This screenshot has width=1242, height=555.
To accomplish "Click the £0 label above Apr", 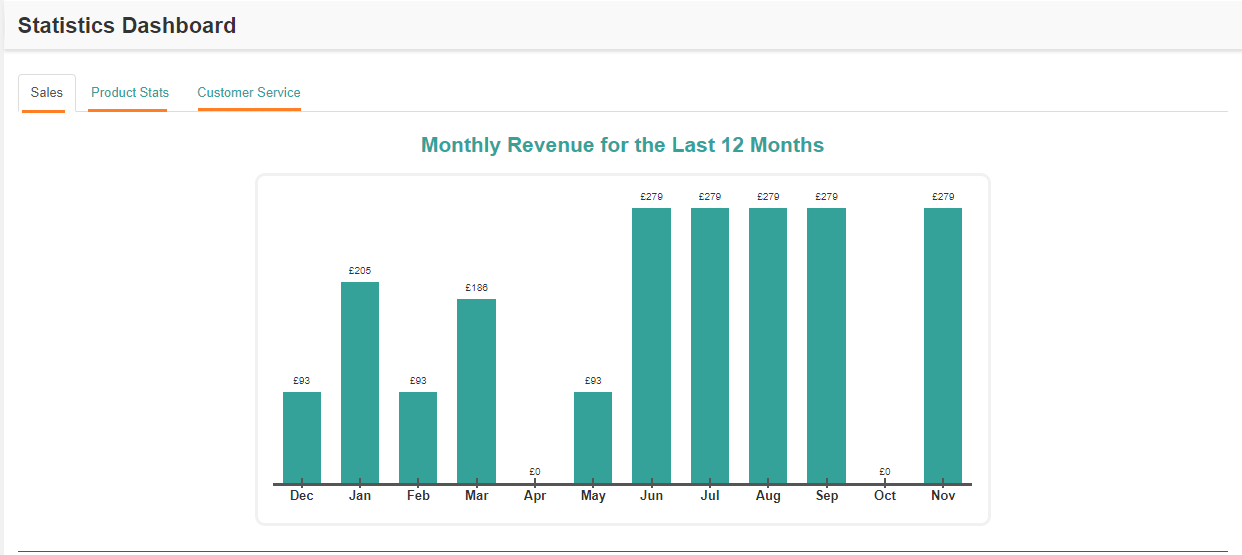I will 535,472.
